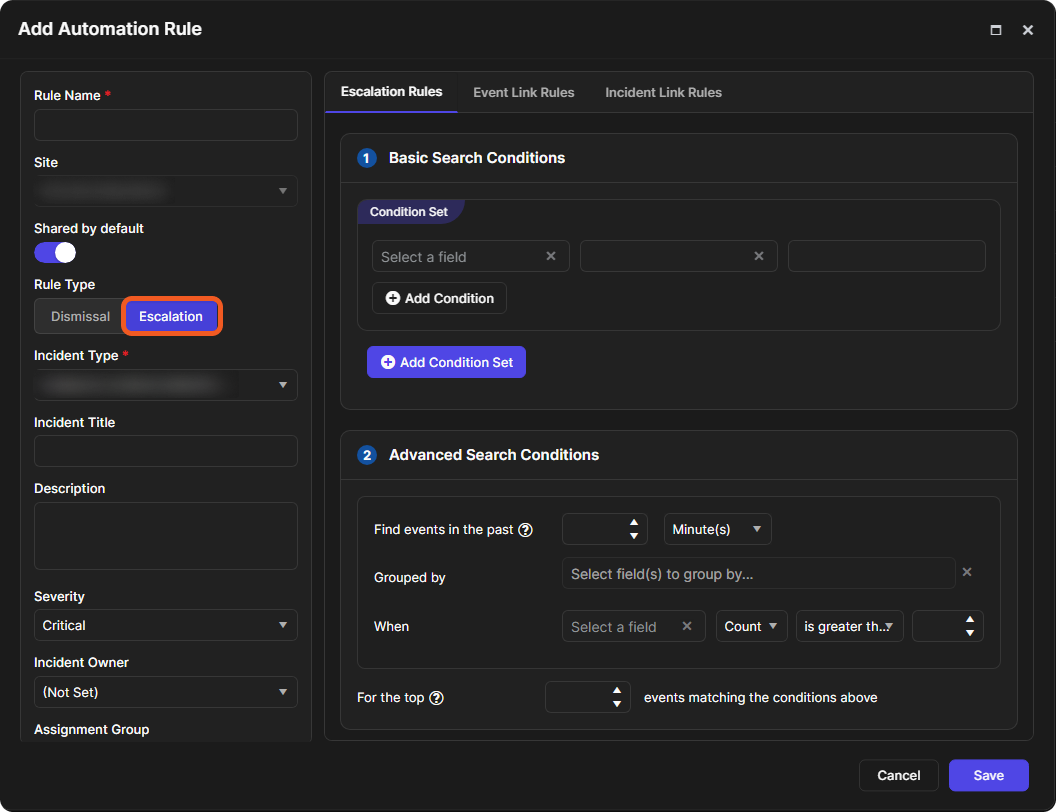Select the Dismissal rule type
Screen dimensions: 1056x812
(x=80, y=316)
